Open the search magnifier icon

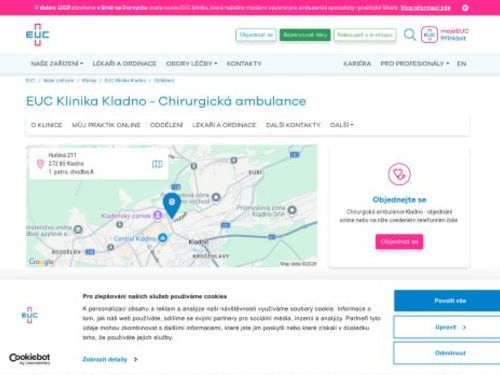click(x=410, y=34)
